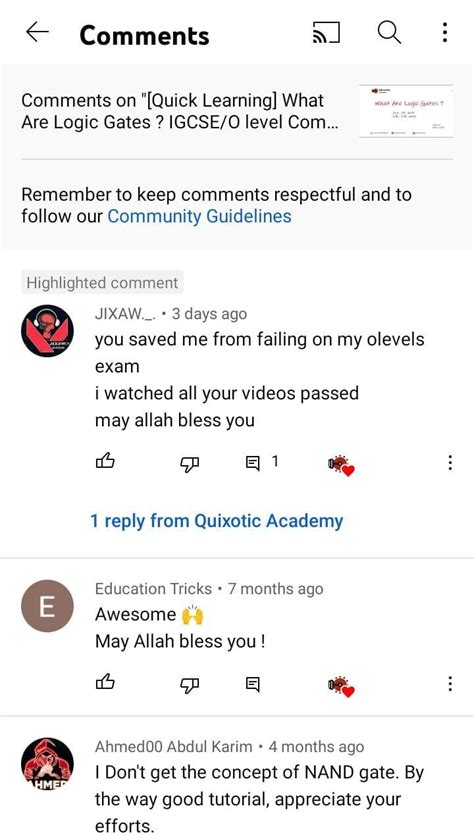The image size is (474, 835).
Task: Tap the creator heart on the Education Tricks comment
Action: coord(341,686)
